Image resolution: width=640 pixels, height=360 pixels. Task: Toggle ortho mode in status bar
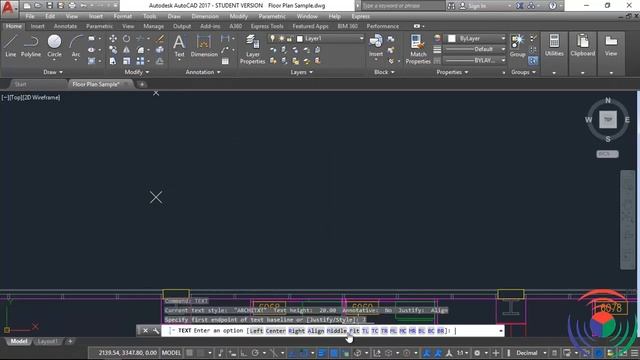(x=243, y=353)
